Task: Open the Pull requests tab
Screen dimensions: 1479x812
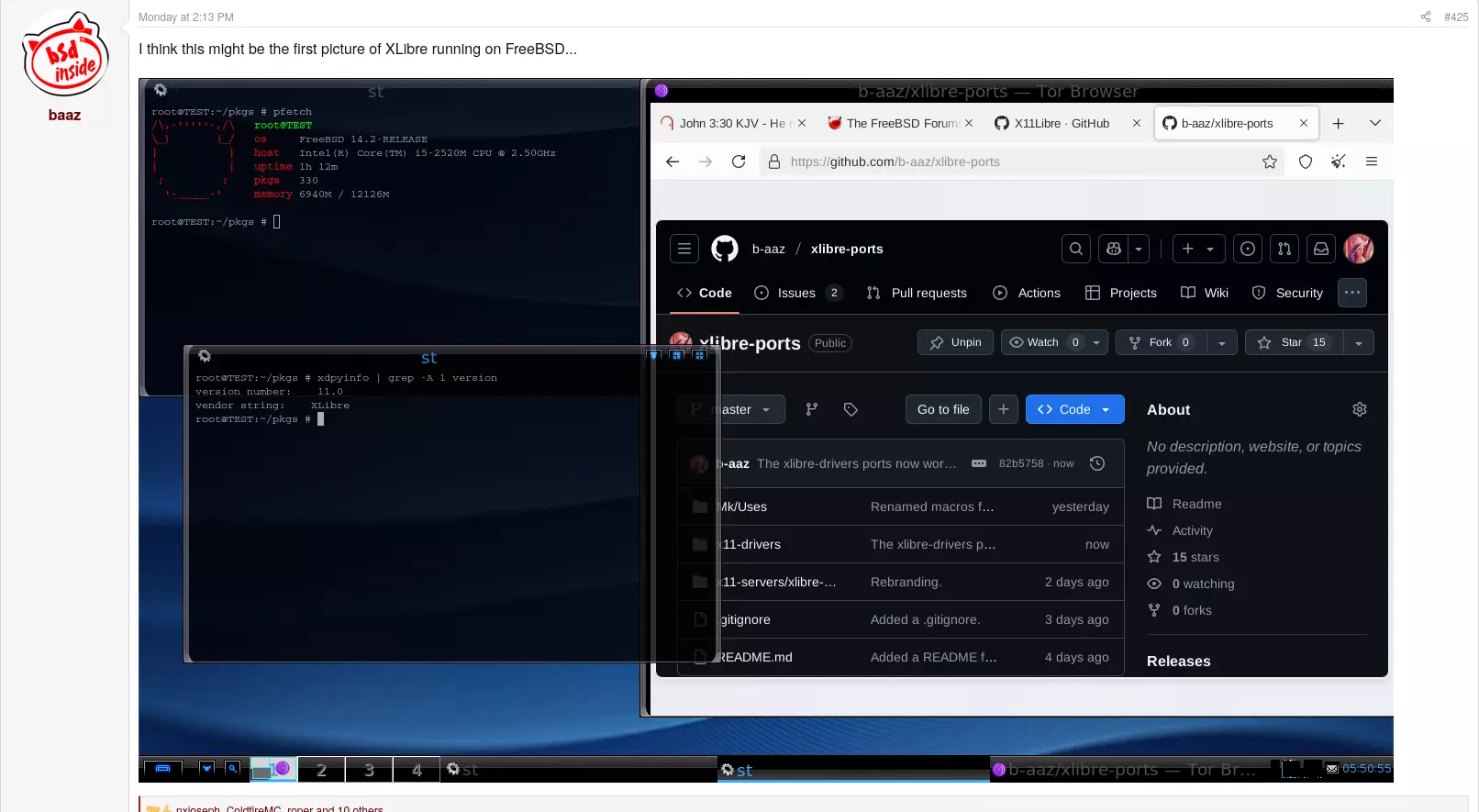Action: coord(917,293)
